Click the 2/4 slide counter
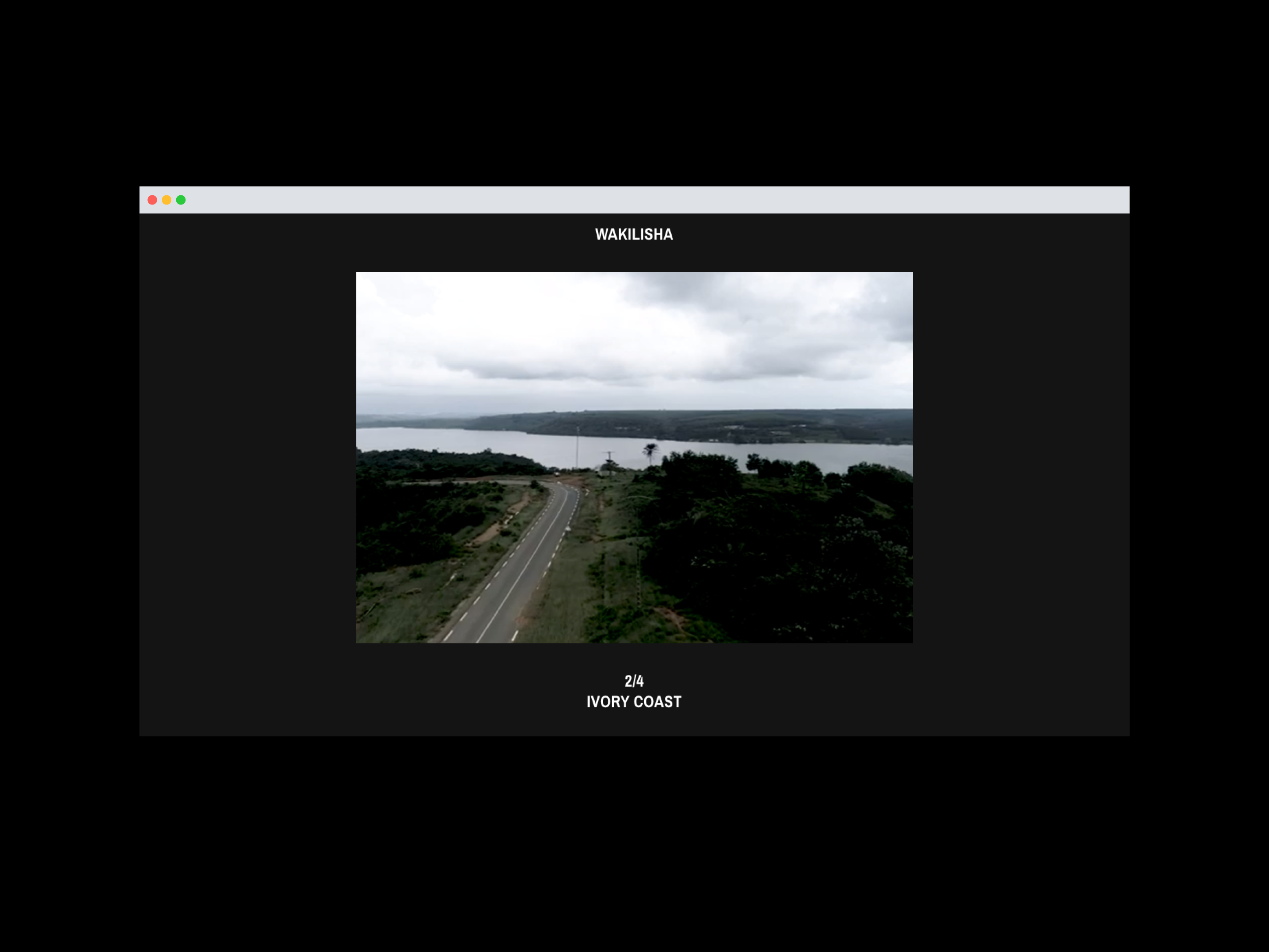Screen dimensions: 1269x952 pyautogui.click(x=634, y=681)
